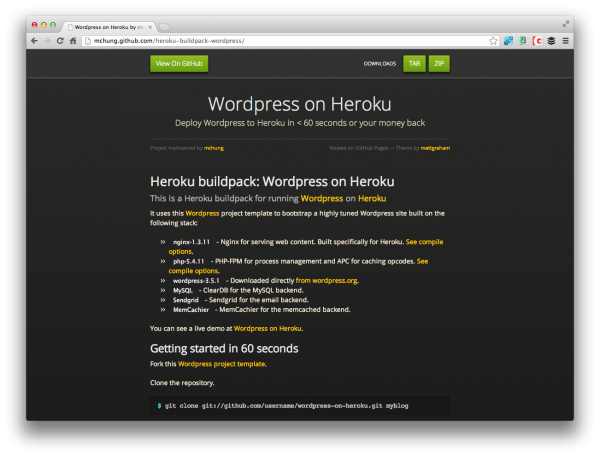Click the nginx-1.3.11 list item text

[191, 242]
